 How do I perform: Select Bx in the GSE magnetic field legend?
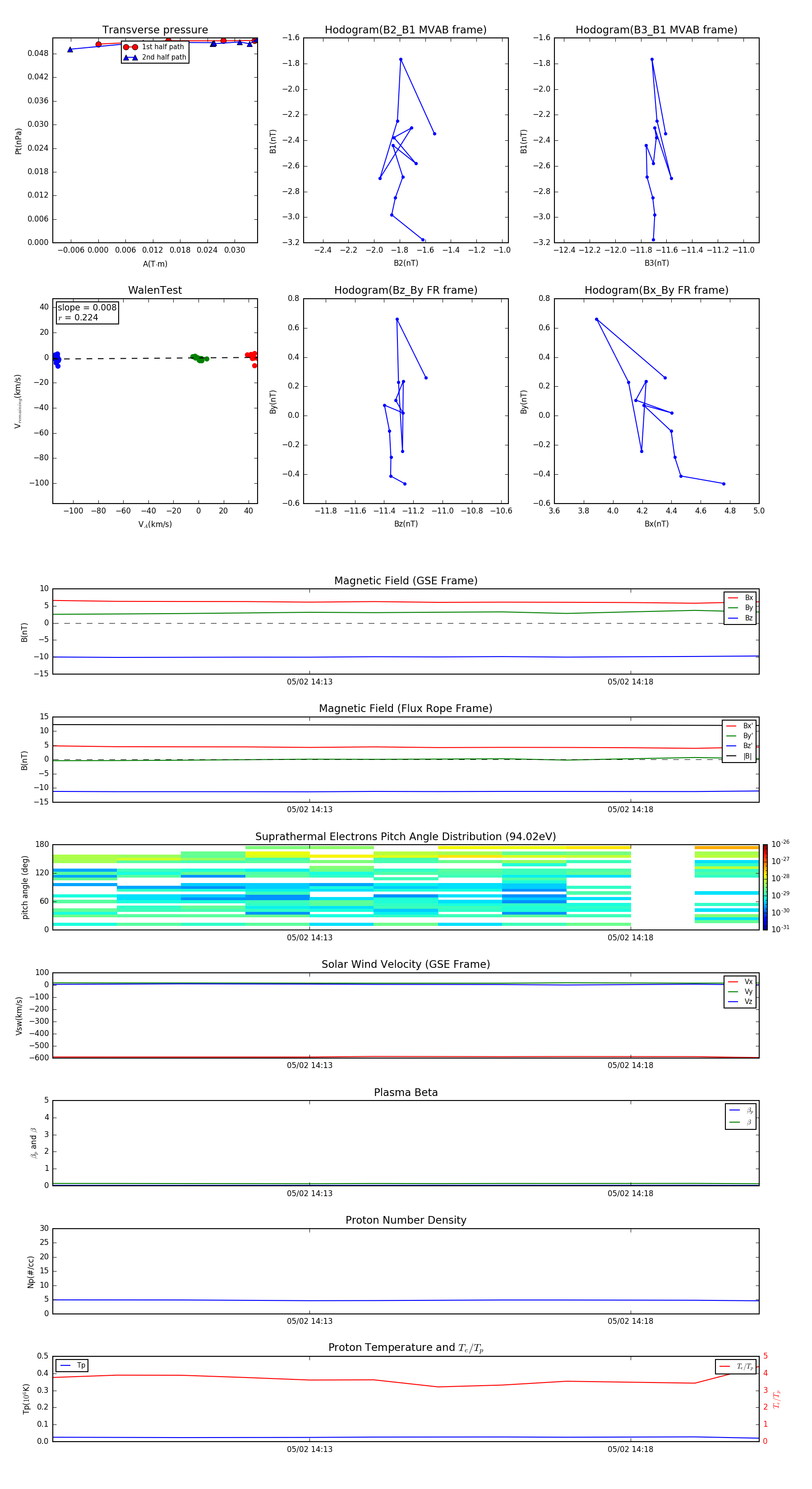[x=740, y=598]
